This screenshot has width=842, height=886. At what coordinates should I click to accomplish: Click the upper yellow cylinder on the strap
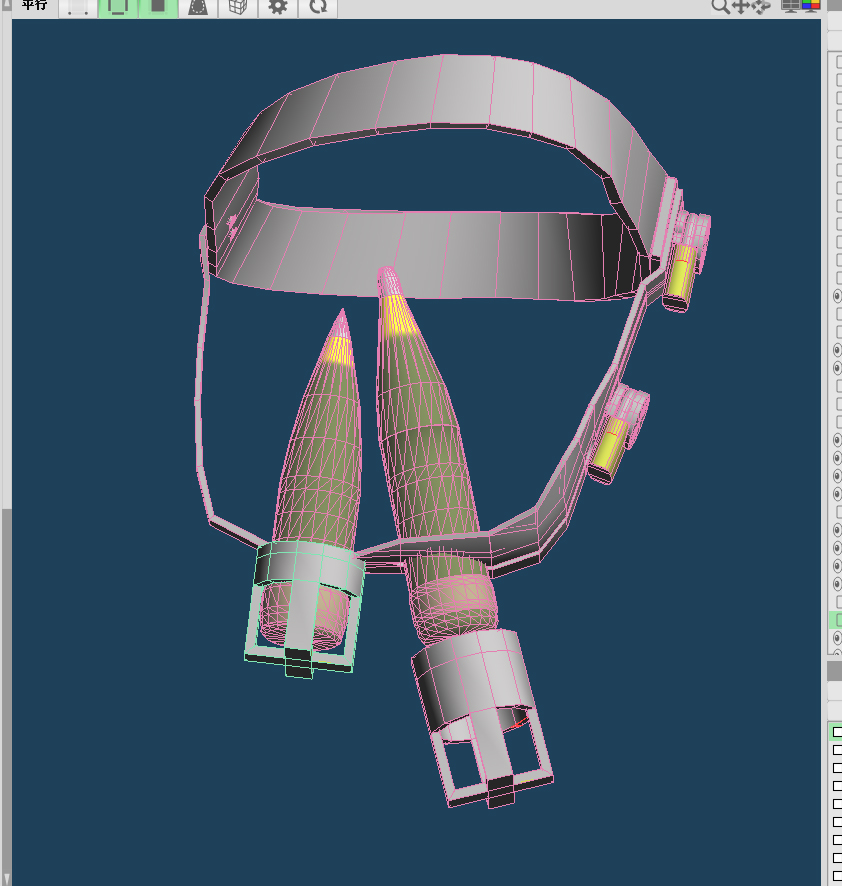(x=680, y=275)
